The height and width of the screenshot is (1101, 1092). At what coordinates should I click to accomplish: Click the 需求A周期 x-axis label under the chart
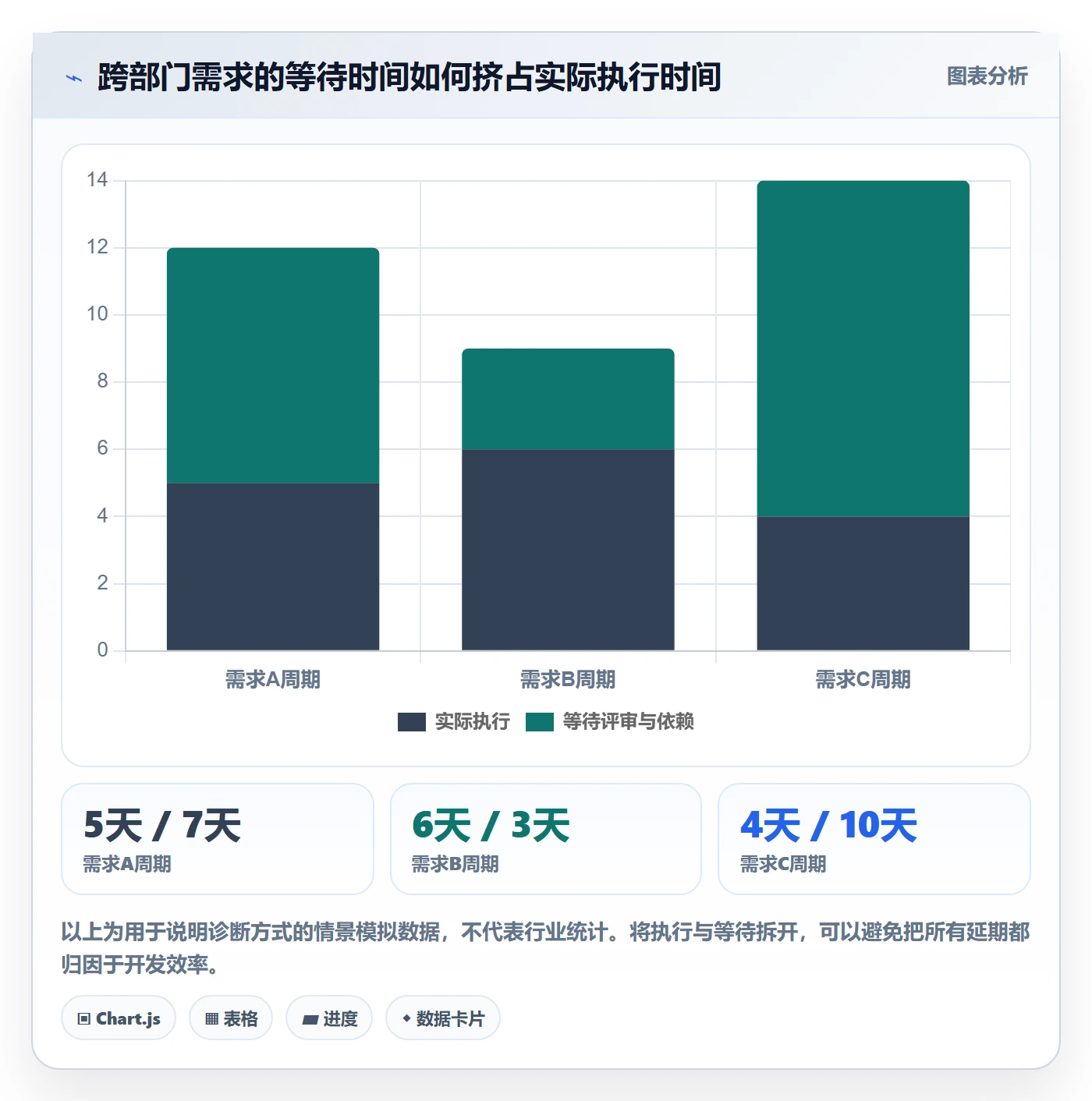pos(273,680)
